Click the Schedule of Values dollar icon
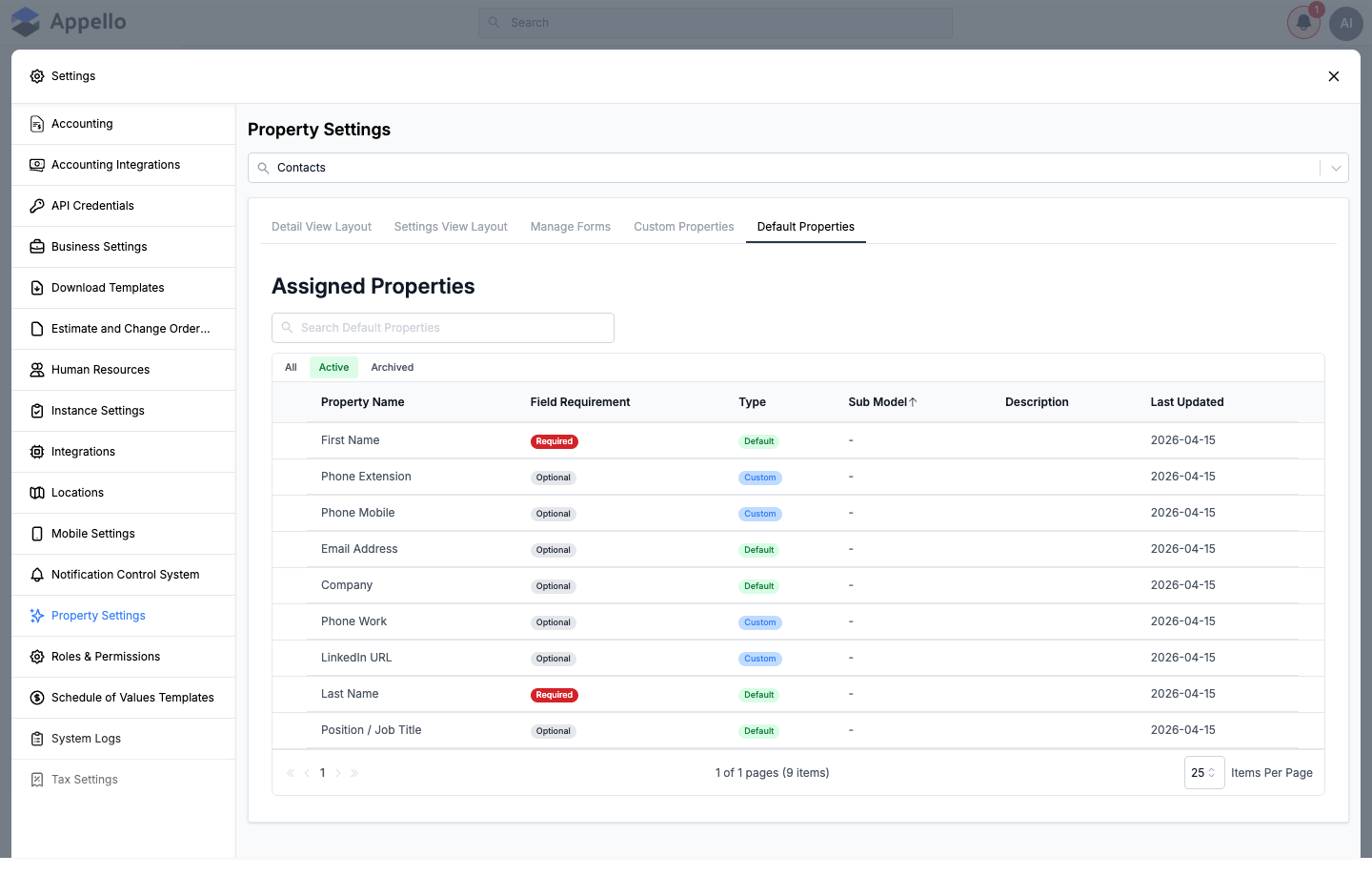This screenshot has height=875, width=1372. pyautogui.click(x=37, y=698)
